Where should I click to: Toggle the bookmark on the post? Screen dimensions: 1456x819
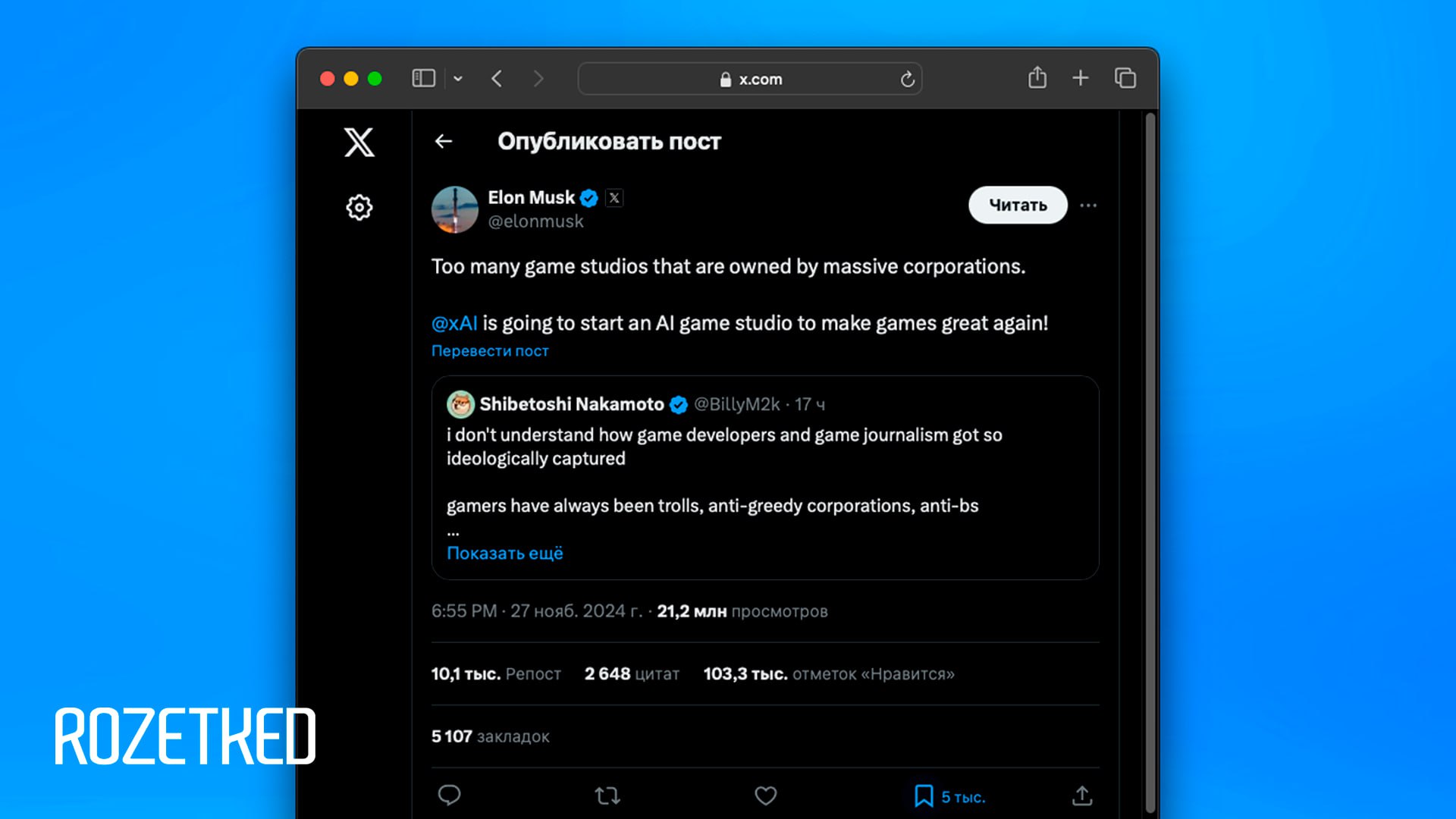pyautogui.click(x=924, y=796)
